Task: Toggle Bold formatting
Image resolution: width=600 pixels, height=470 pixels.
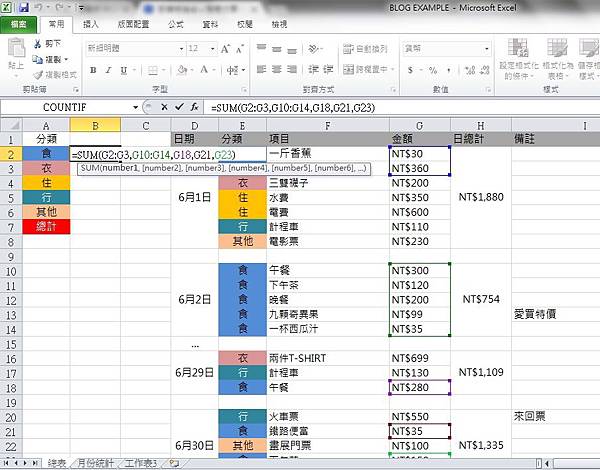Action: tap(93, 70)
